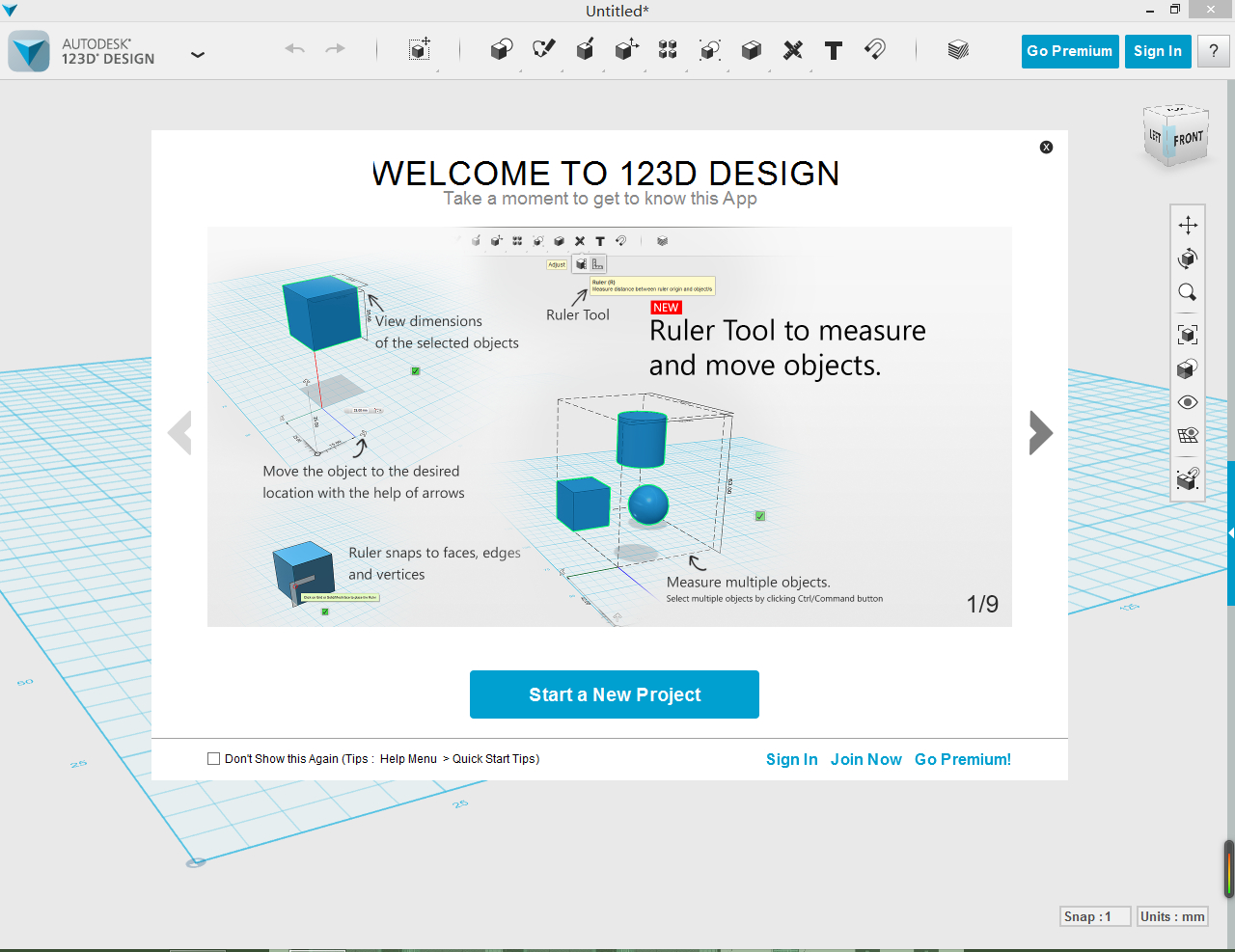Click the Undo arrow
This screenshot has width=1235, height=952.
(x=295, y=49)
